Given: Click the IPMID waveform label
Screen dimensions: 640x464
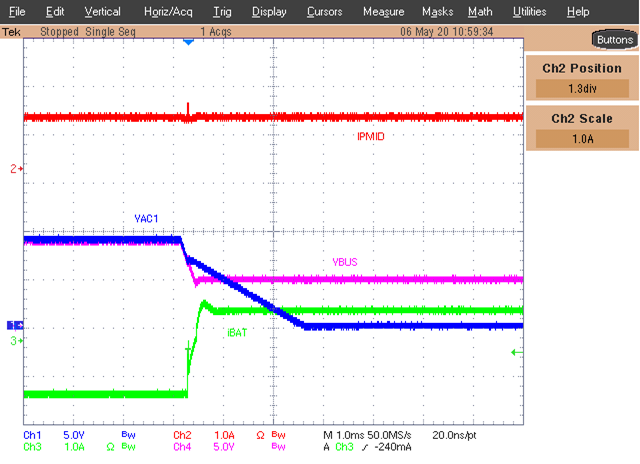Looking at the screenshot, I should 371,135.
